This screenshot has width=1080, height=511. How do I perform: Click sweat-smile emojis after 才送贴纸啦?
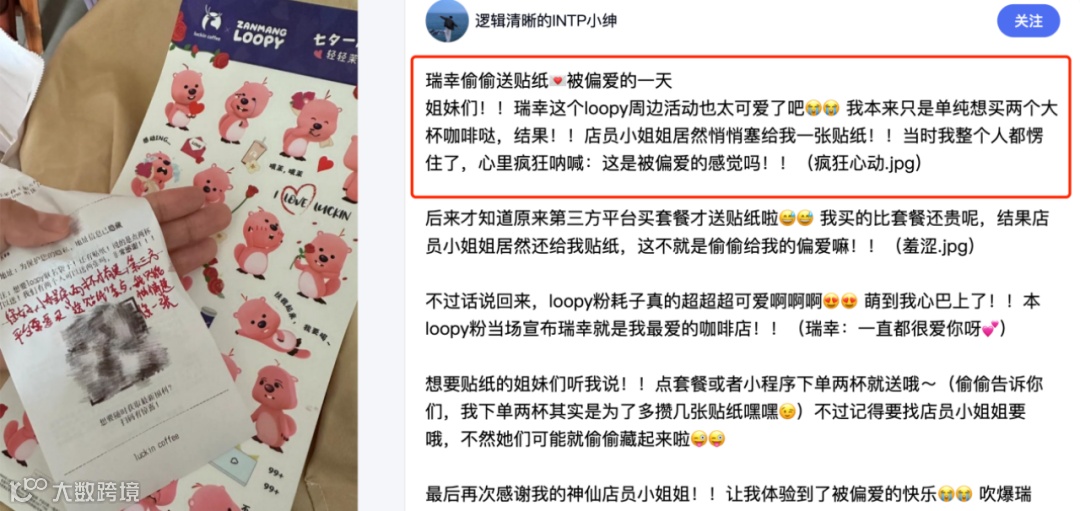(x=797, y=218)
